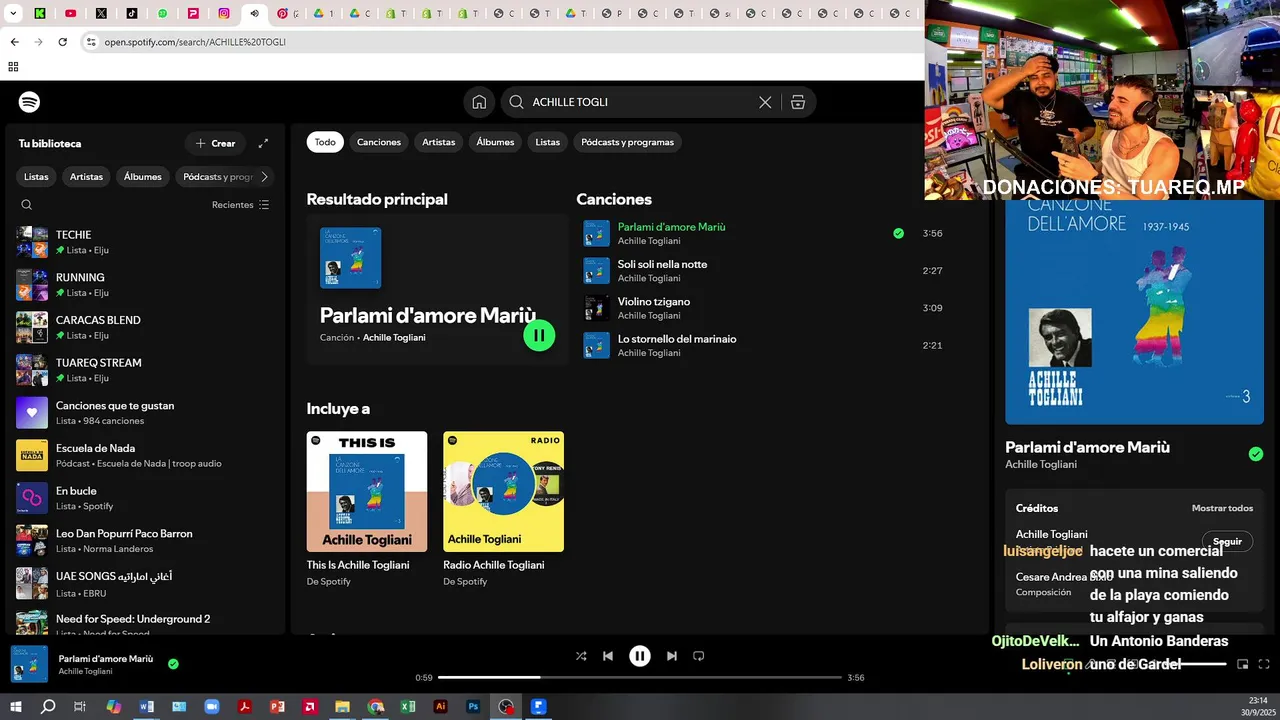This screenshot has width=1280, height=720.
Task: Show more library filters with the right chevron
Action: [x=264, y=177]
